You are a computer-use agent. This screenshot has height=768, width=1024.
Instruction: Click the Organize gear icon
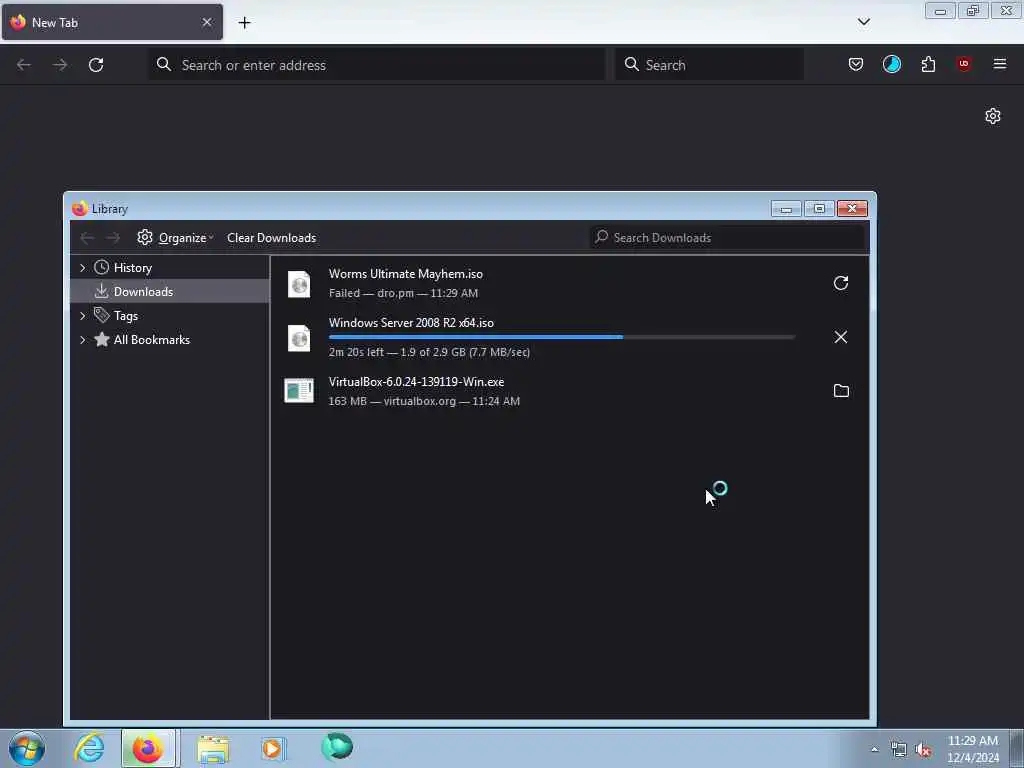pos(145,237)
